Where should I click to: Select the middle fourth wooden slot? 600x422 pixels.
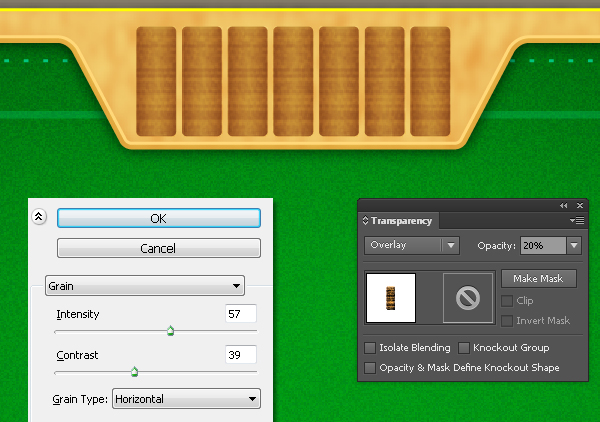(x=293, y=81)
